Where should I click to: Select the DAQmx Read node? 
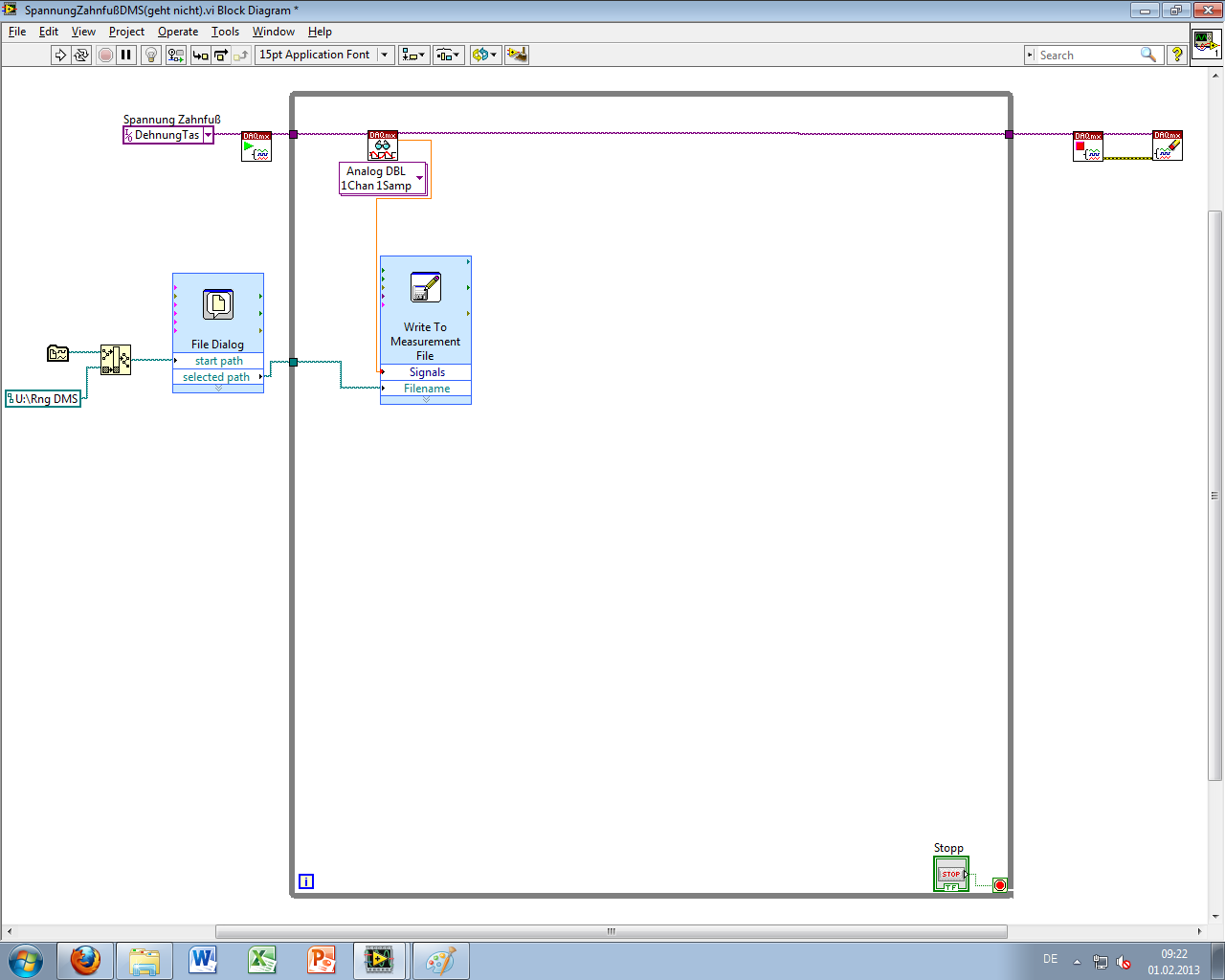(383, 145)
